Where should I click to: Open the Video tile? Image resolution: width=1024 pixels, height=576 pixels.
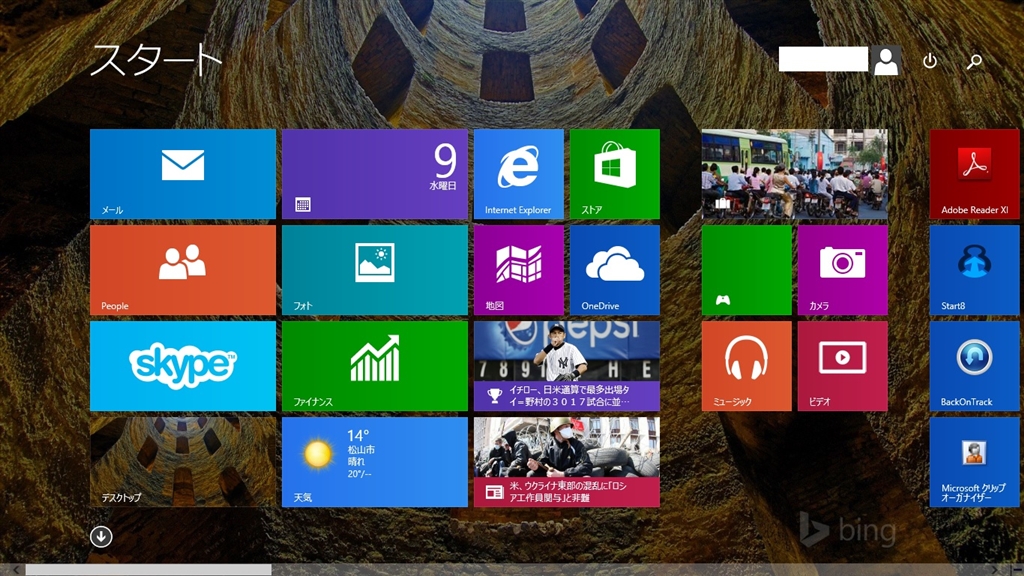842,366
